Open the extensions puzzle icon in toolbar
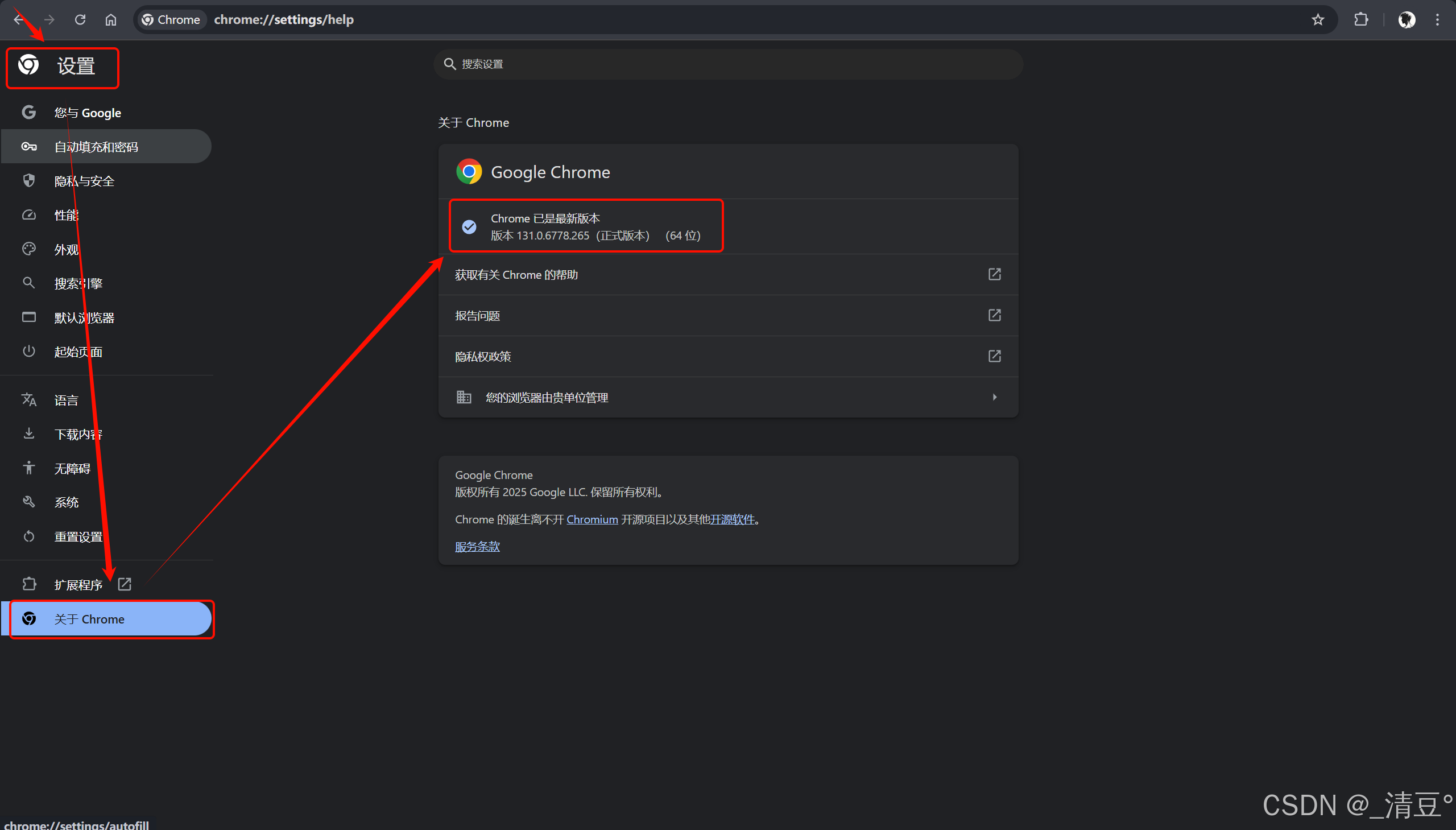This screenshot has height=830, width=1456. tap(1361, 19)
